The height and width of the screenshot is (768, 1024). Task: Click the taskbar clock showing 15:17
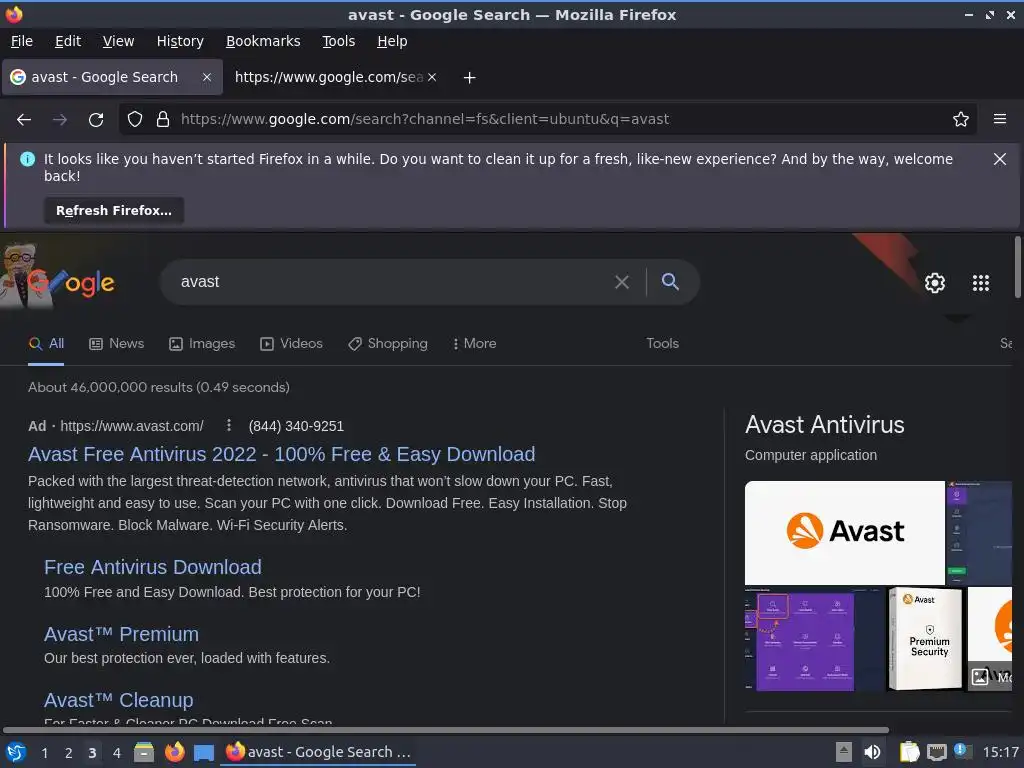click(1000, 752)
